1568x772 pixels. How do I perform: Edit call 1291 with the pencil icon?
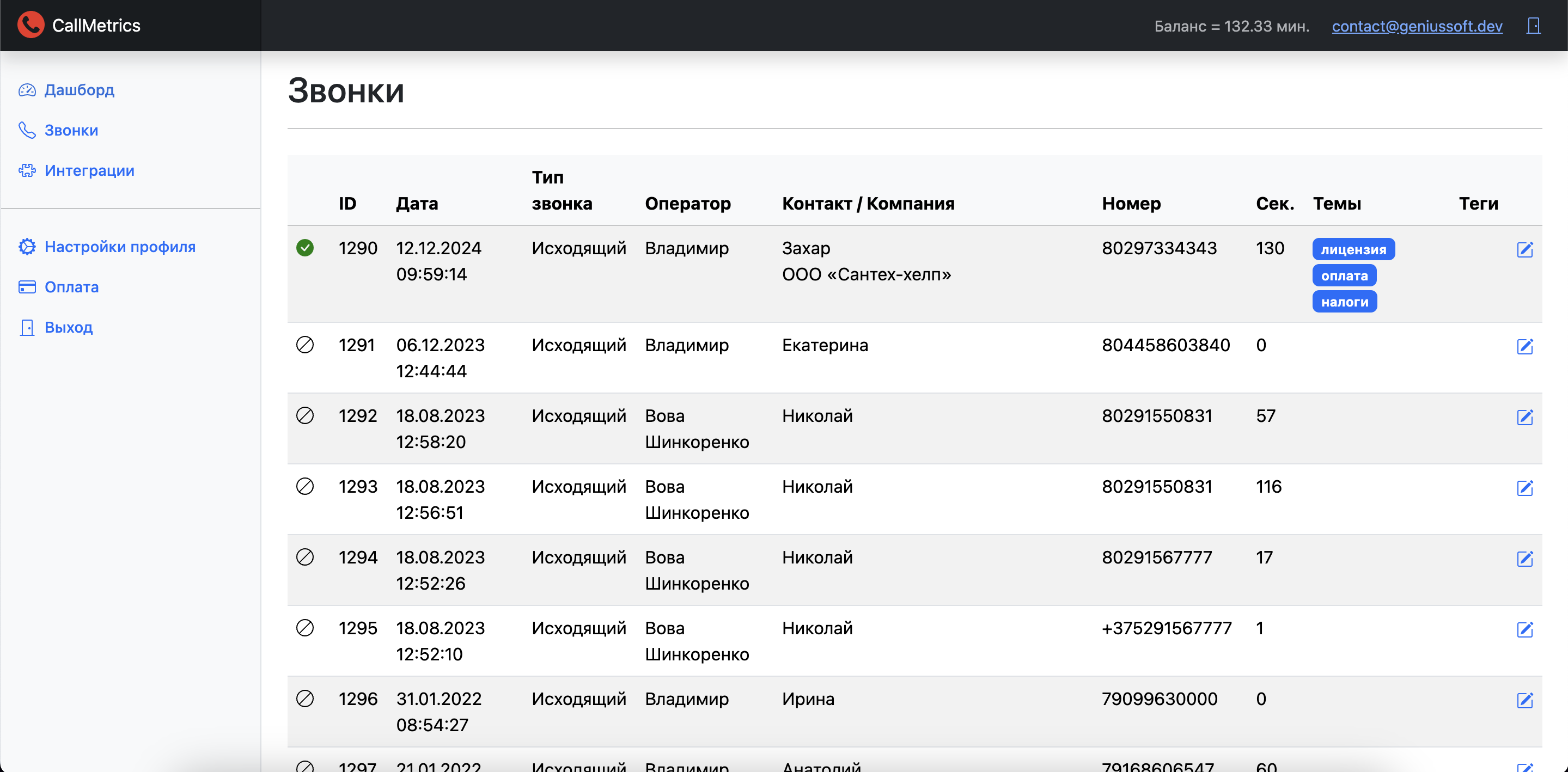pos(1525,346)
